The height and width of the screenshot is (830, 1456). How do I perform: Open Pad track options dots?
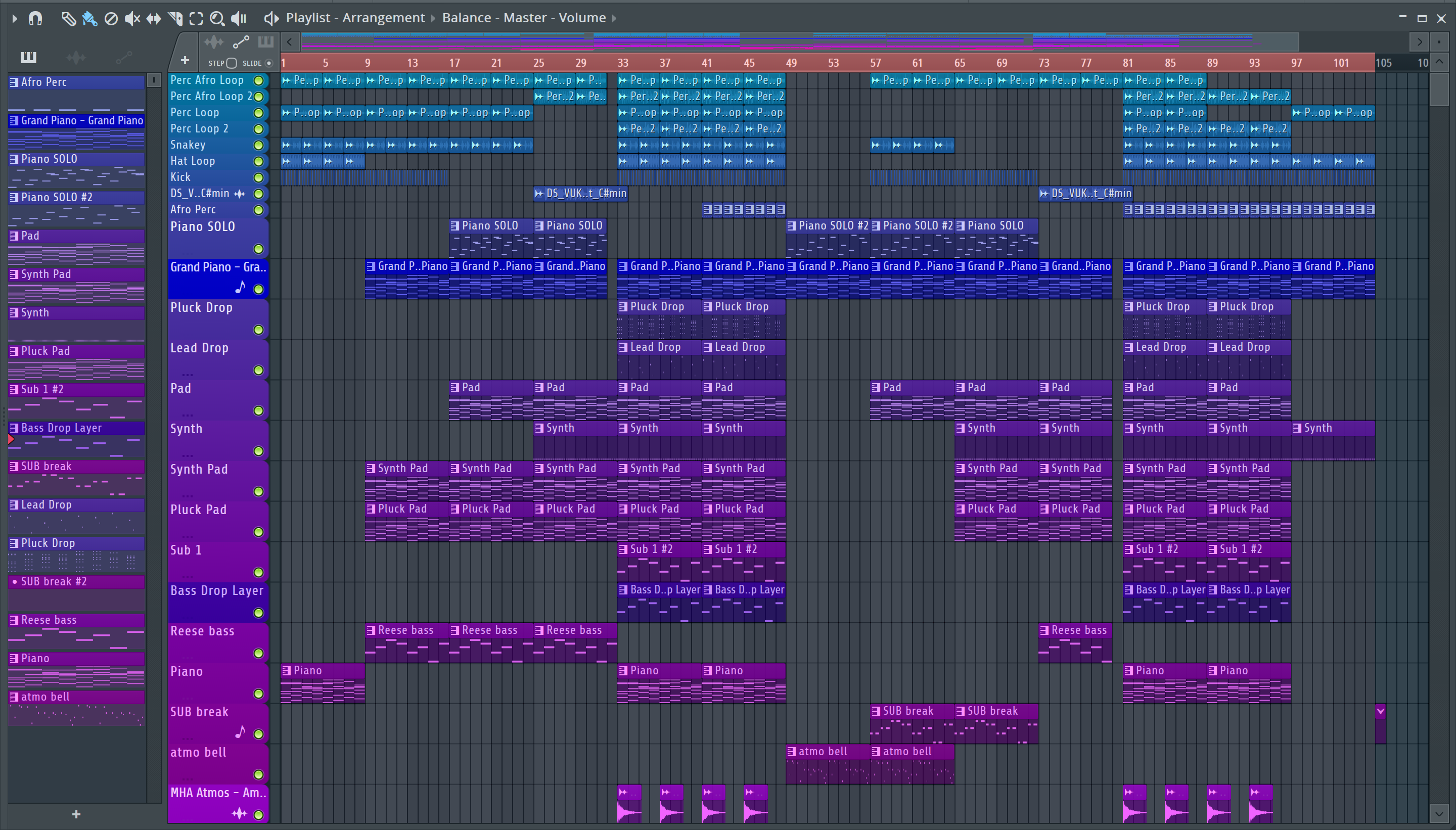(188, 415)
